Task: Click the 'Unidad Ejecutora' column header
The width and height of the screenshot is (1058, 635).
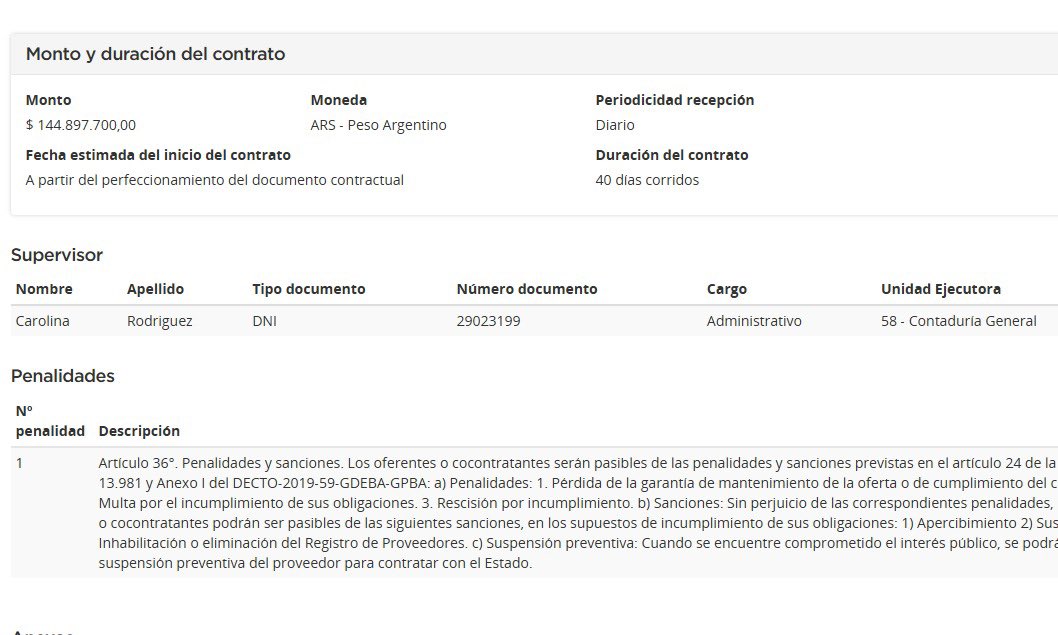Action: click(941, 289)
